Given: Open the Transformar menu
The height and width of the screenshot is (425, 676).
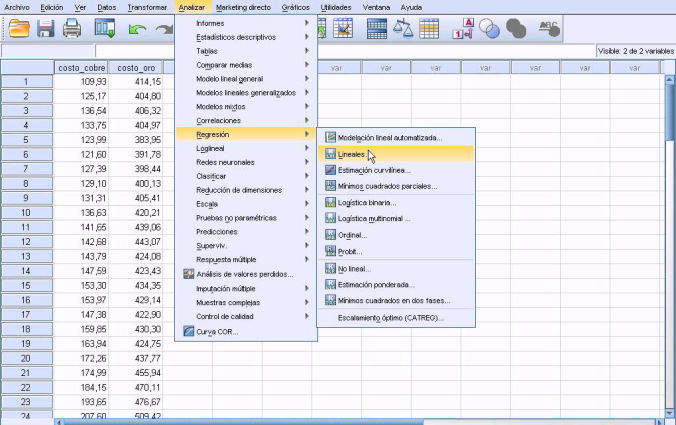Looking at the screenshot, I should point(147,7).
